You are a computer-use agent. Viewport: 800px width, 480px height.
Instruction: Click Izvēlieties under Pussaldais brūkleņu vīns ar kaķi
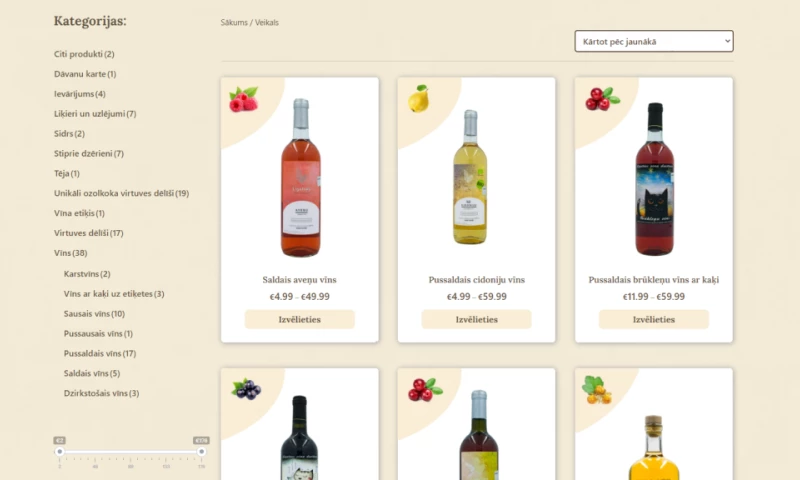click(x=654, y=319)
